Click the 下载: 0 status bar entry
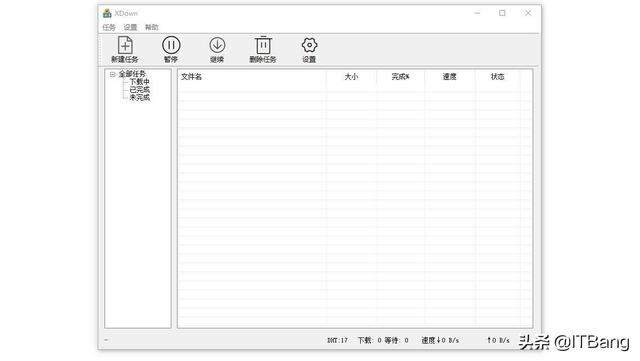This screenshot has height=361, width=640. (x=369, y=340)
